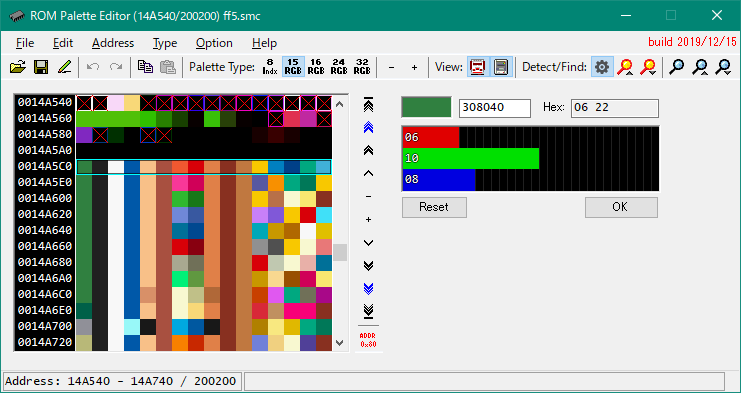Toggle the red view mode button
Viewport: 741px width, 393px height.
click(x=478, y=67)
